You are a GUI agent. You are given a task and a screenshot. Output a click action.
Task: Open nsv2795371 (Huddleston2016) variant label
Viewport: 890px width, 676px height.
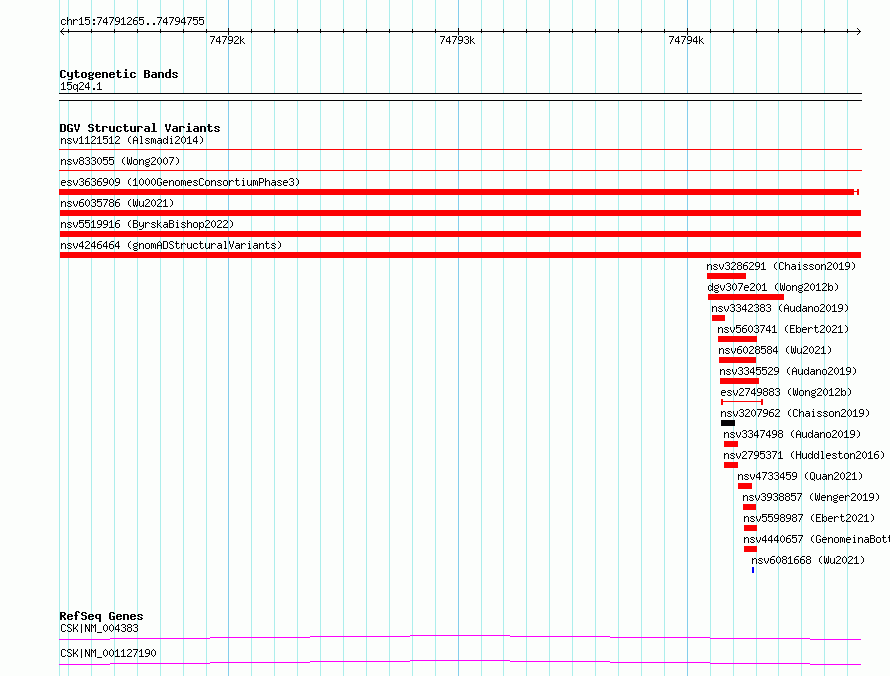[804, 455]
